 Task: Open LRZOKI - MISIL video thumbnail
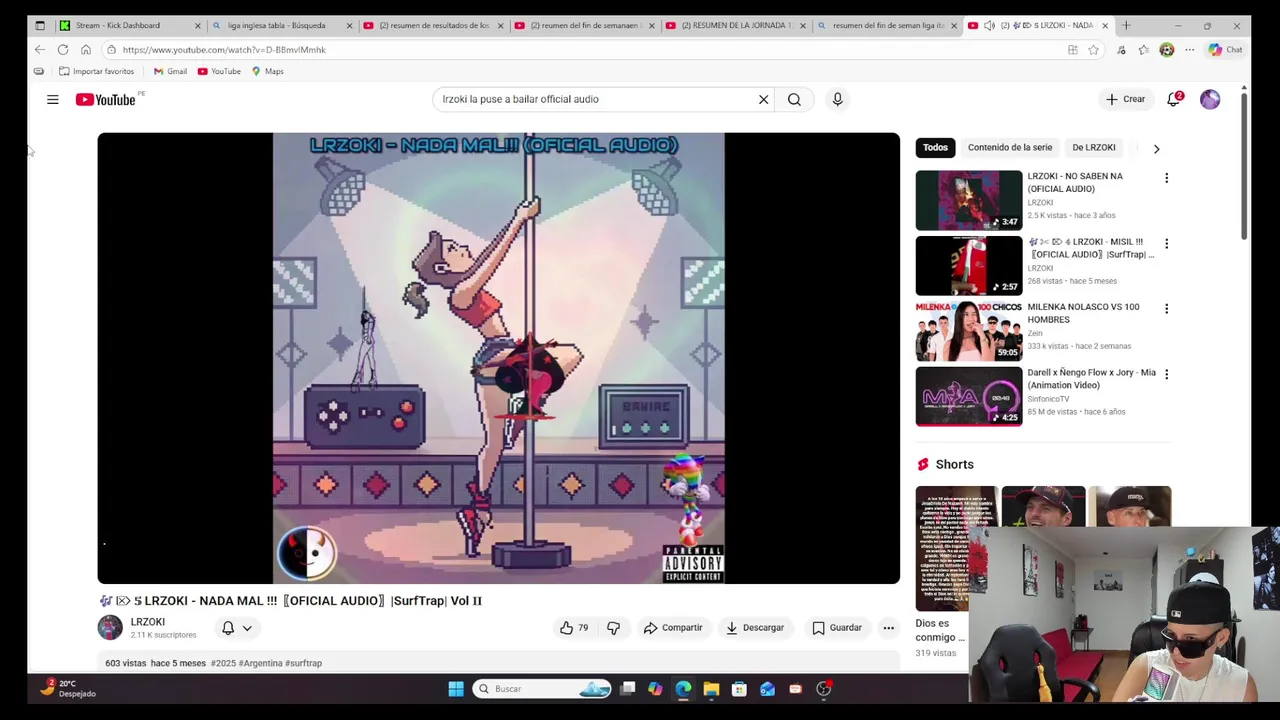click(x=969, y=266)
